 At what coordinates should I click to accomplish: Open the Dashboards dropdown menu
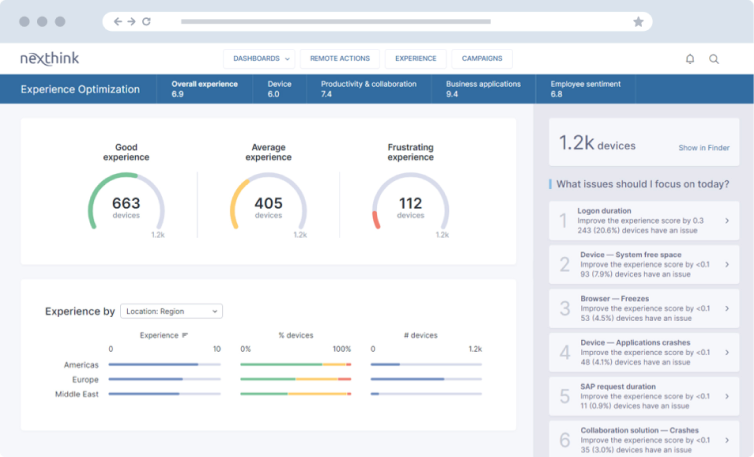click(261, 59)
